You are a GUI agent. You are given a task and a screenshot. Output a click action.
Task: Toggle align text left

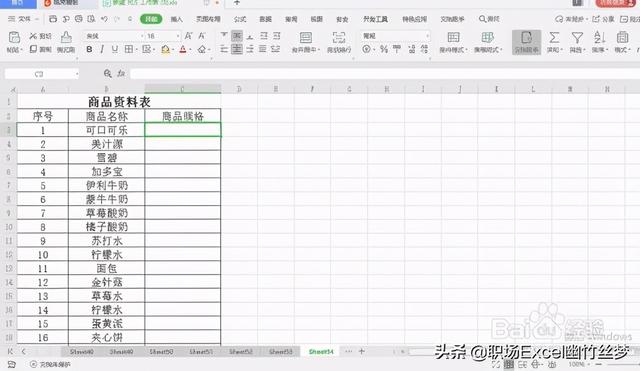(x=224, y=49)
